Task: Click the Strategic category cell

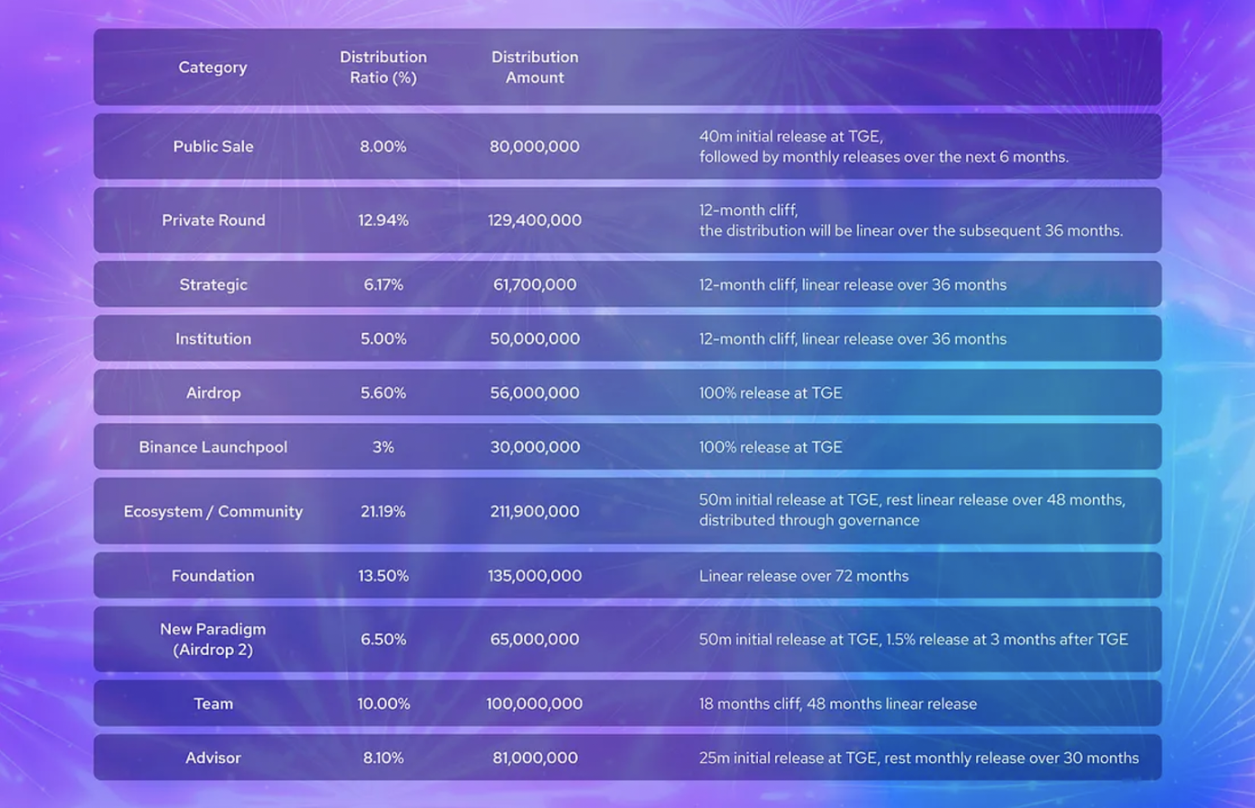Action: (213, 284)
